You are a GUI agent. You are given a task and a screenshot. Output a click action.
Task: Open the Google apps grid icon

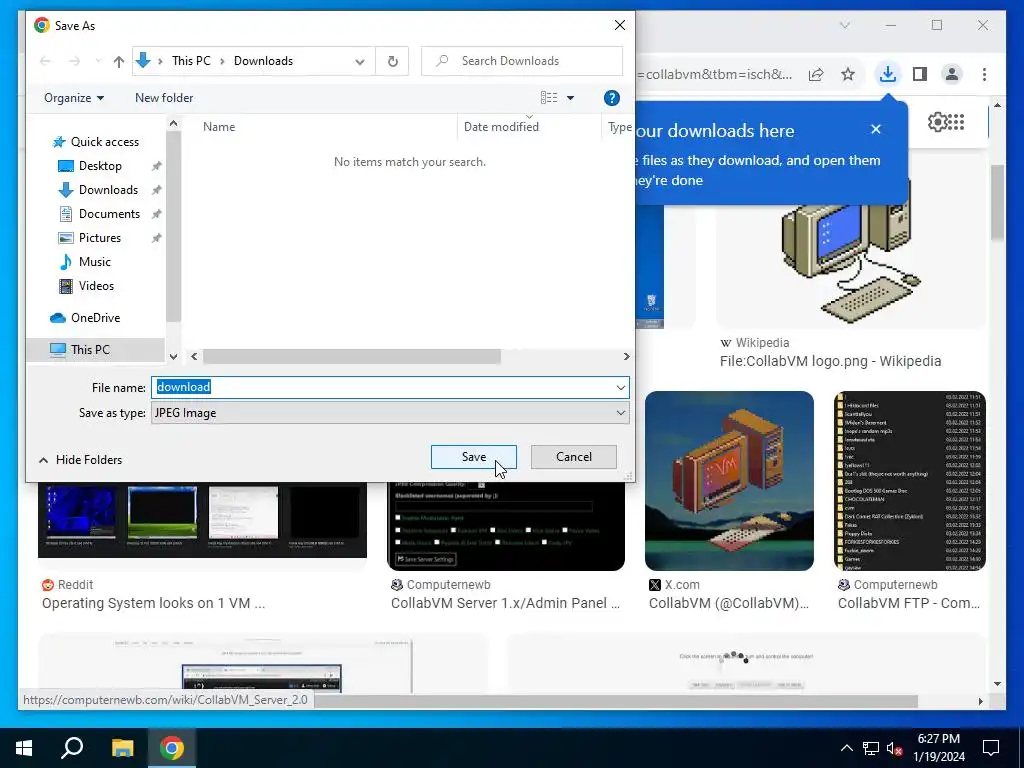point(957,122)
